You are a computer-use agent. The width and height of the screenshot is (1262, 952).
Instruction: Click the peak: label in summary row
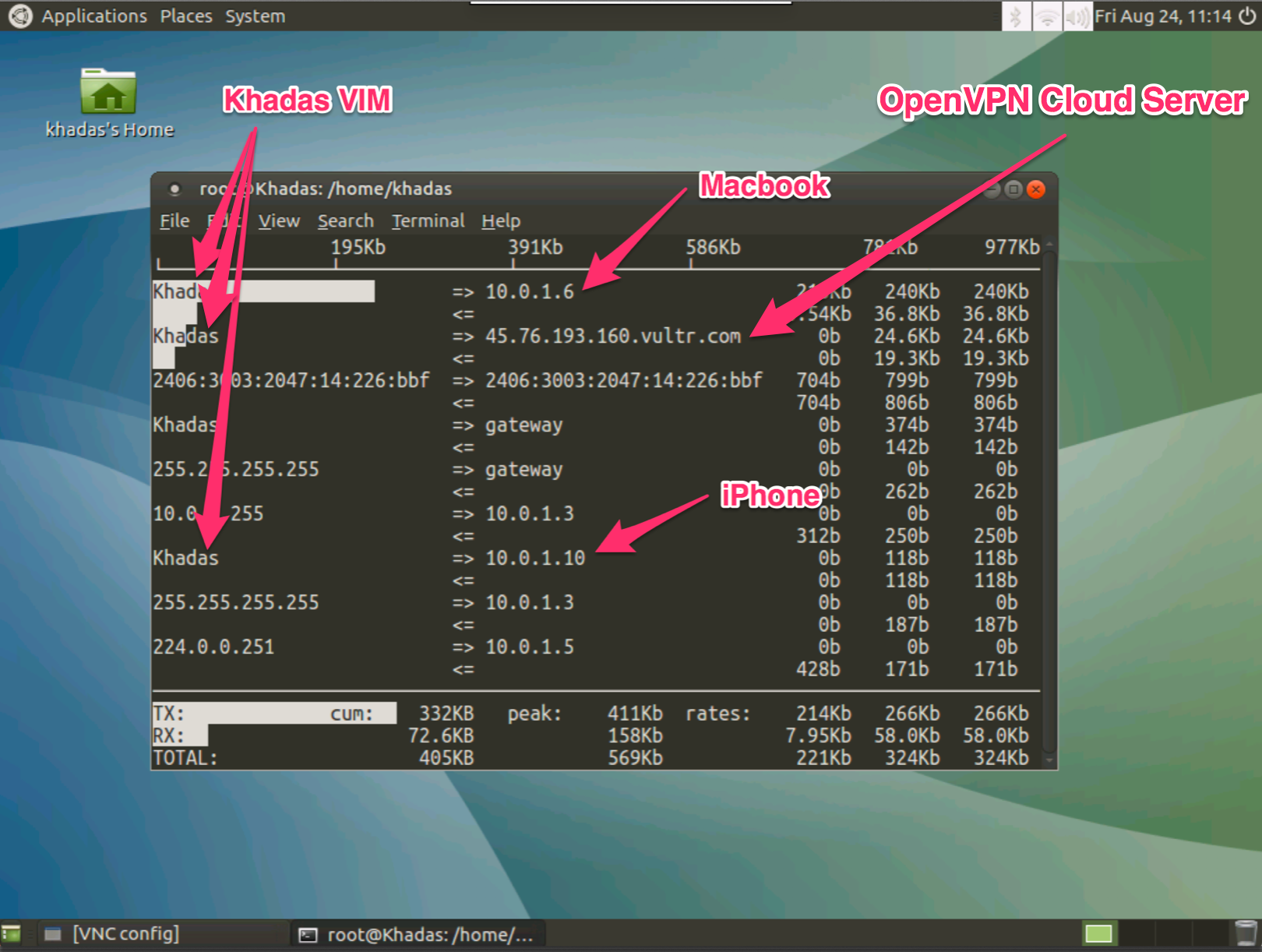(534, 714)
